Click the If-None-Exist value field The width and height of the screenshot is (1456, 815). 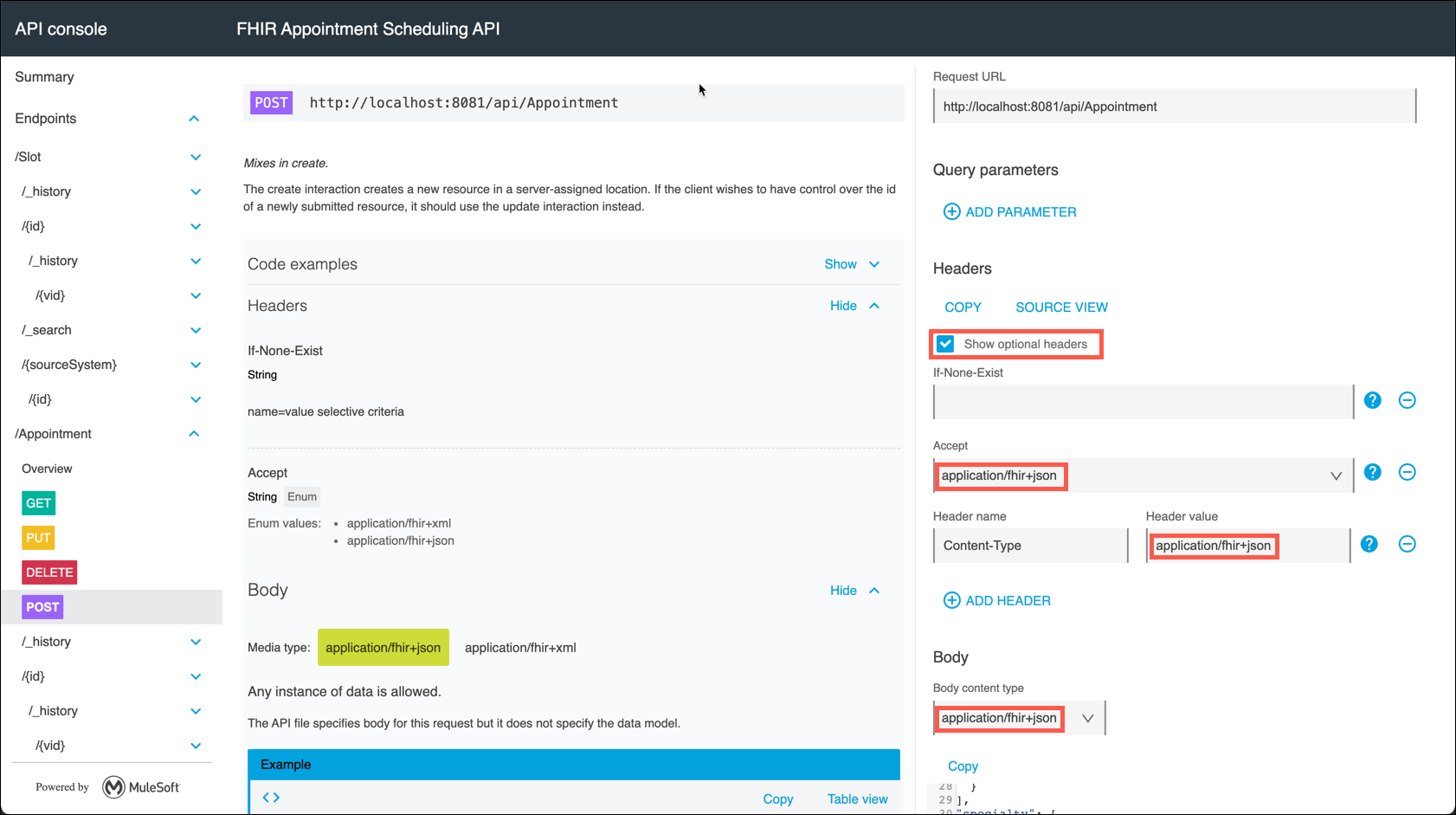(x=1144, y=402)
